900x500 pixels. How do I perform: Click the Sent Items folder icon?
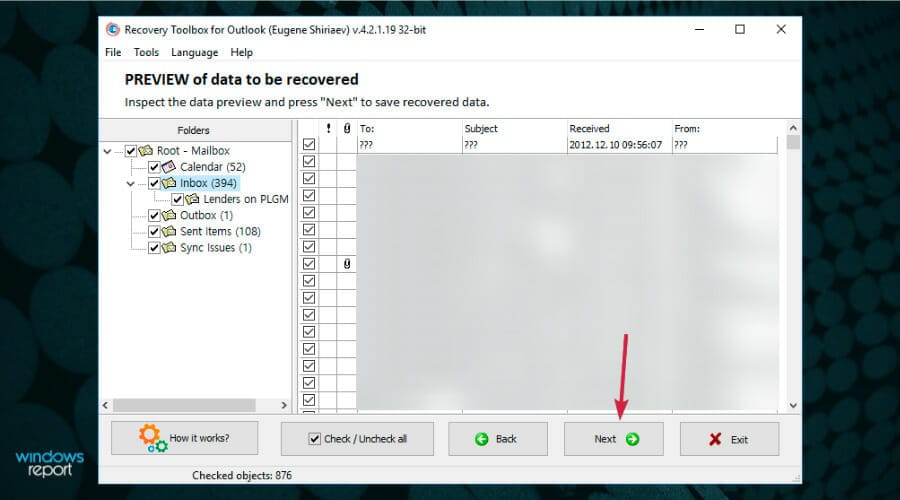coord(169,231)
